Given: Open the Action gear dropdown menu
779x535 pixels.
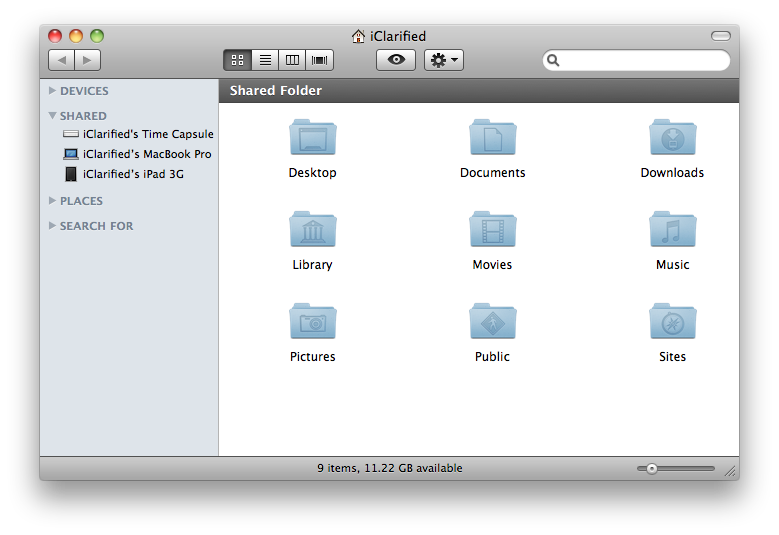Looking at the screenshot, I should (444, 60).
